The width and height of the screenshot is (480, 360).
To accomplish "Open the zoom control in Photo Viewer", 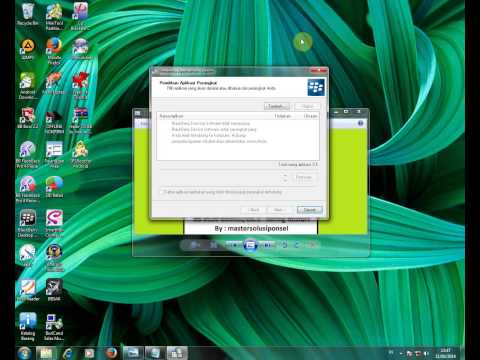I will [x=194, y=245].
